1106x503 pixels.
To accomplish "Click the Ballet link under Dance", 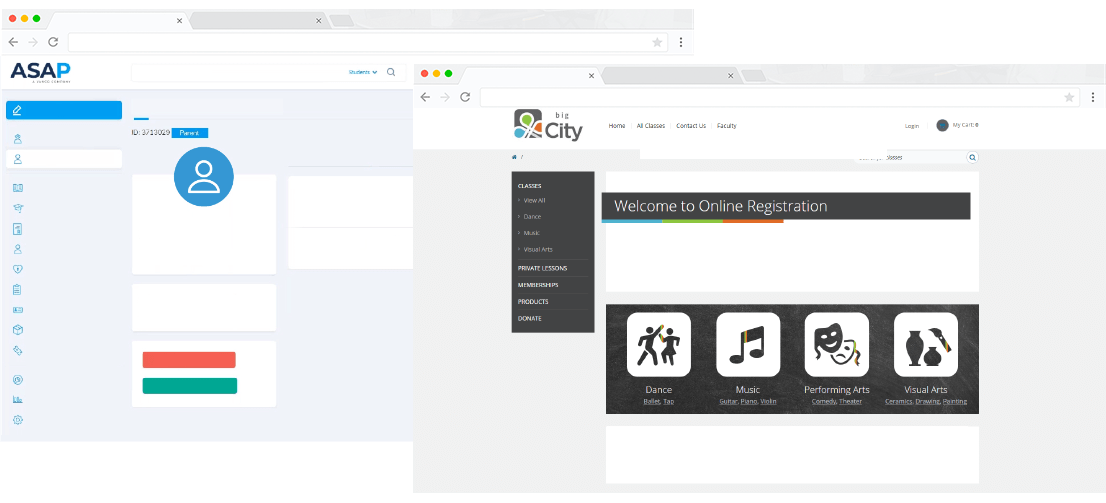I will [x=651, y=401].
